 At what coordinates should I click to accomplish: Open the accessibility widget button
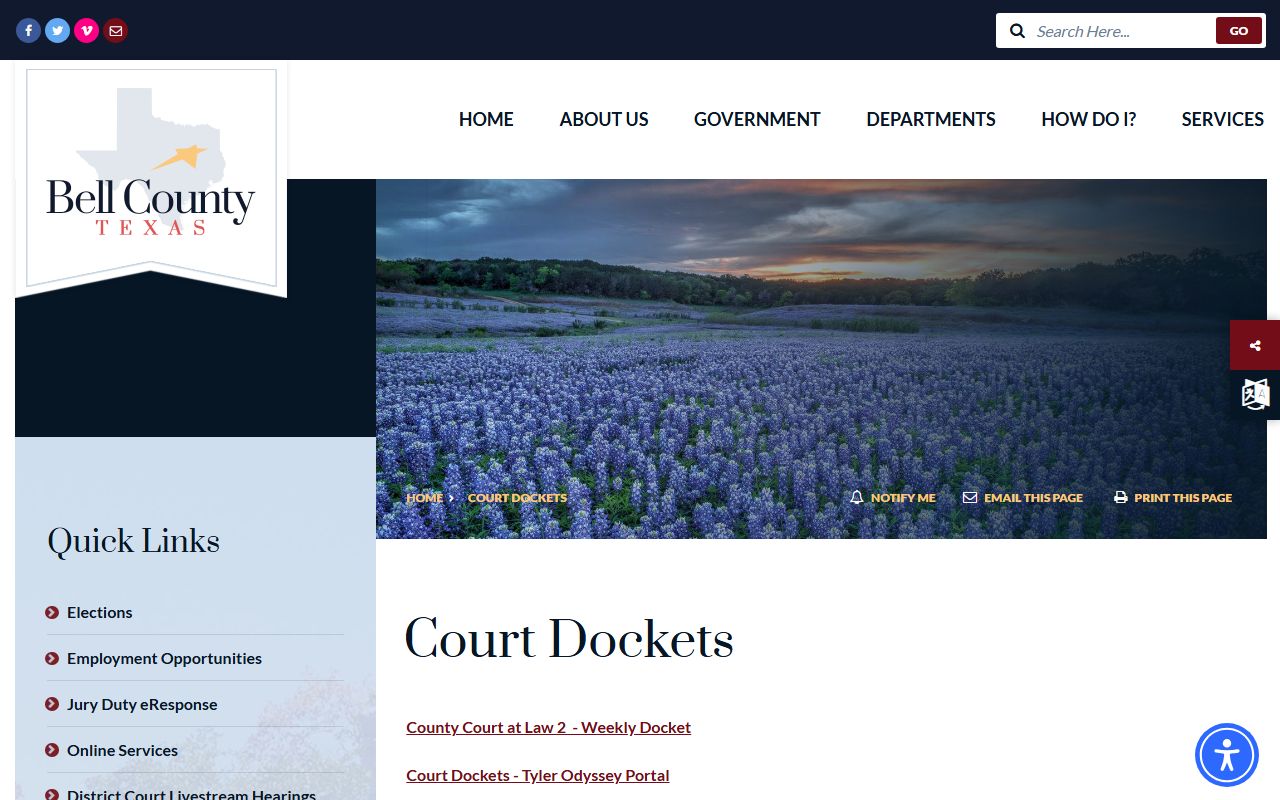pyautogui.click(x=1227, y=755)
